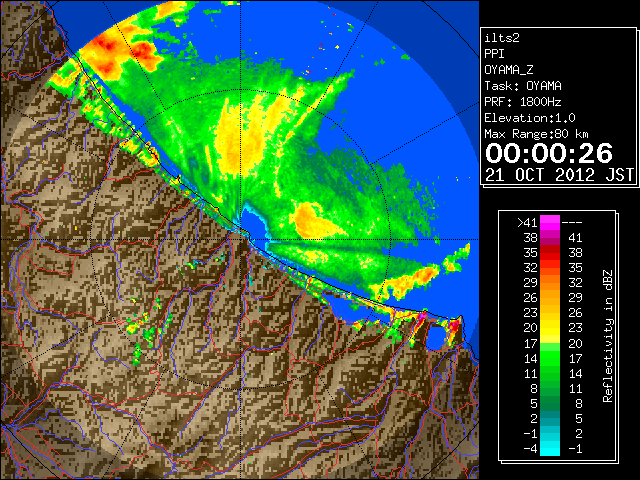Pick the orange 29–32 dBZ legend band
The width and height of the screenshot is (640, 480).
tap(550, 283)
